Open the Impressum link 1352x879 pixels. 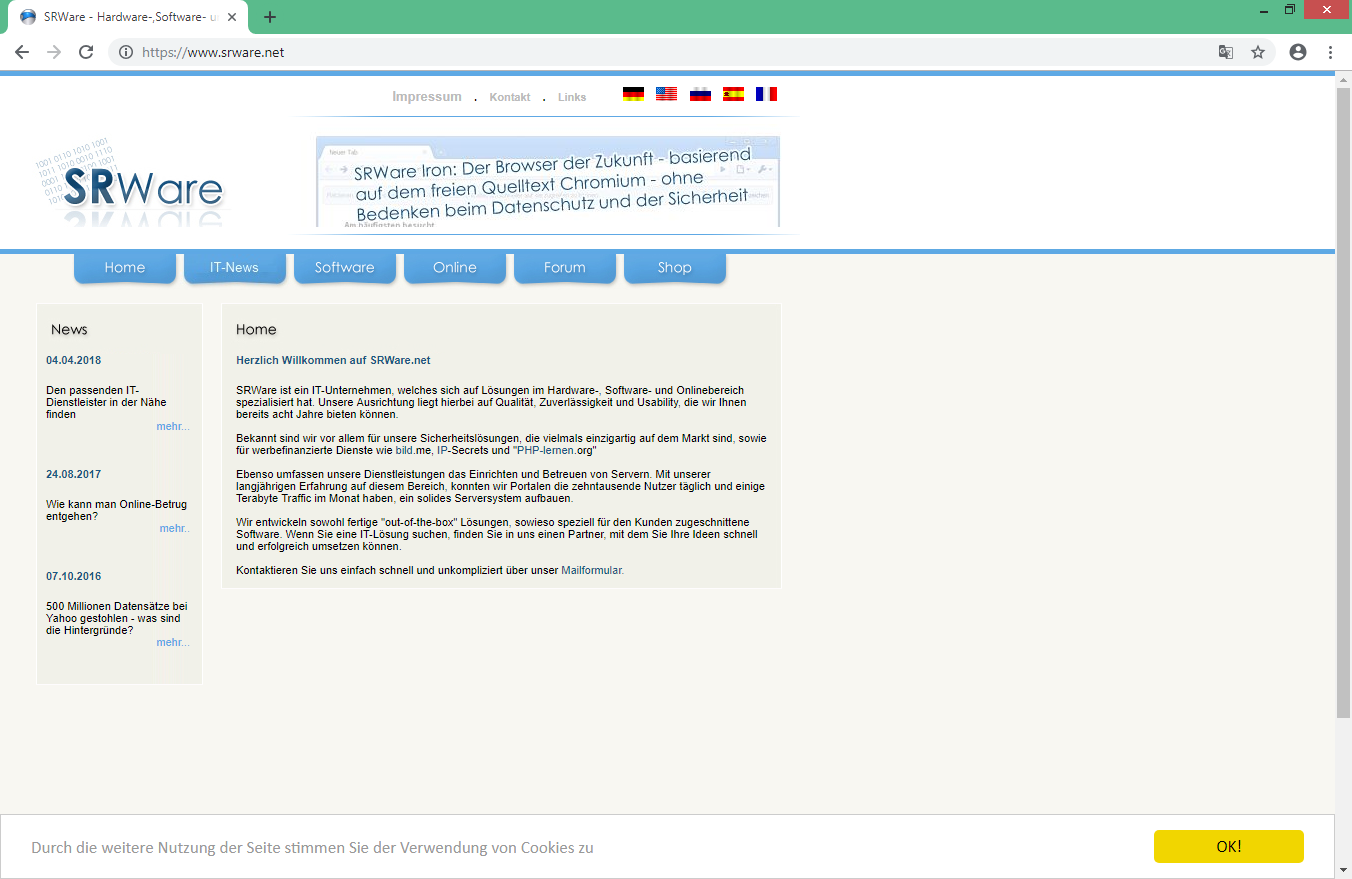pyautogui.click(x=427, y=97)
